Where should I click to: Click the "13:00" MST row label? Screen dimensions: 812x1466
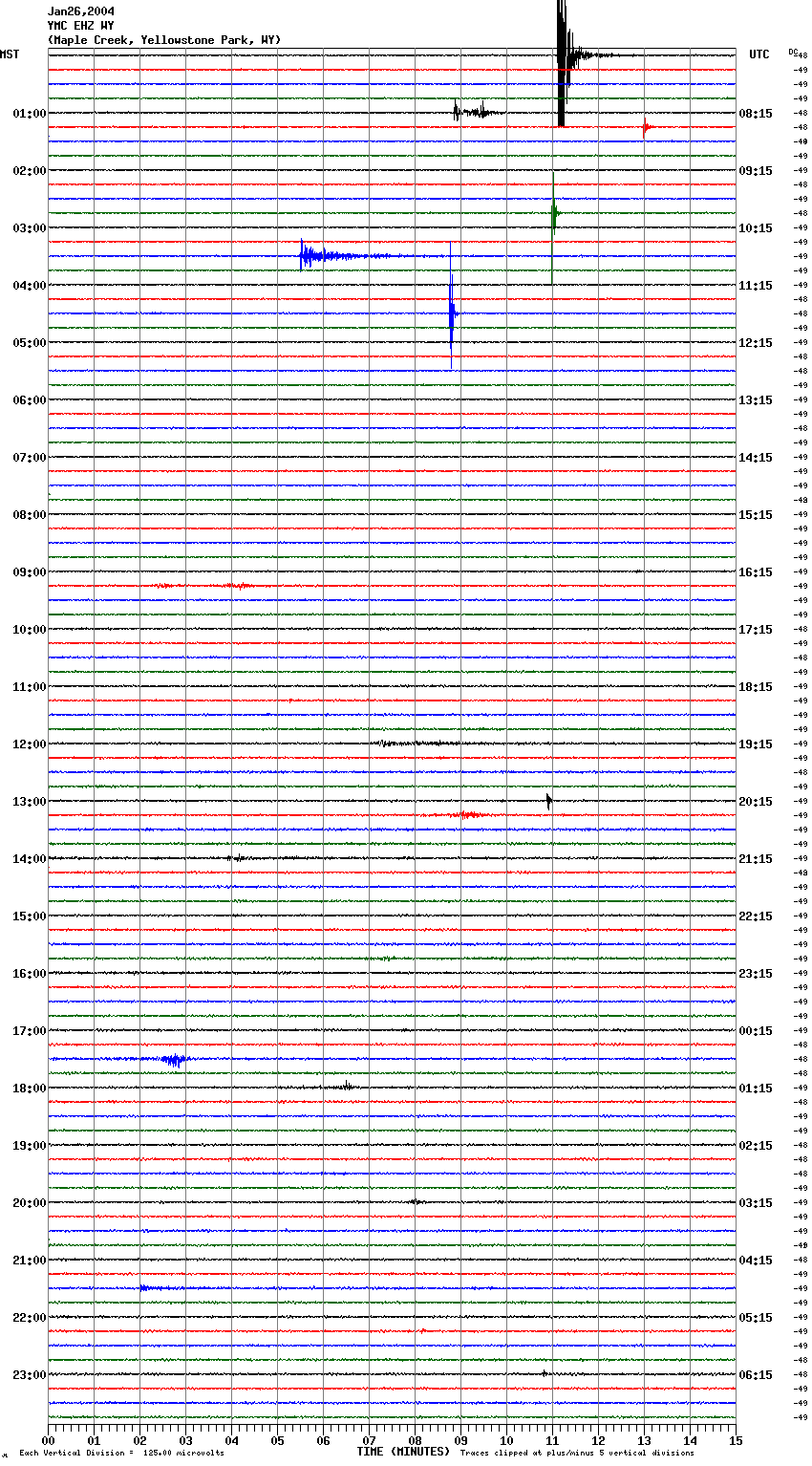pos(30,802)
